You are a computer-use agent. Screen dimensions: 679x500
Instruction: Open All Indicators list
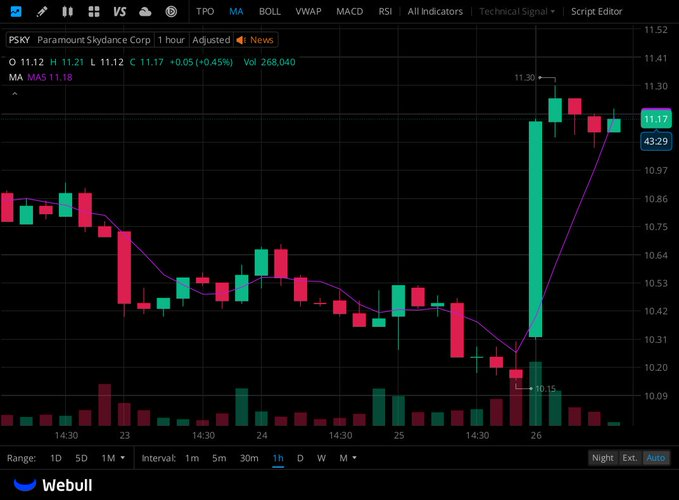pos(435,11)
